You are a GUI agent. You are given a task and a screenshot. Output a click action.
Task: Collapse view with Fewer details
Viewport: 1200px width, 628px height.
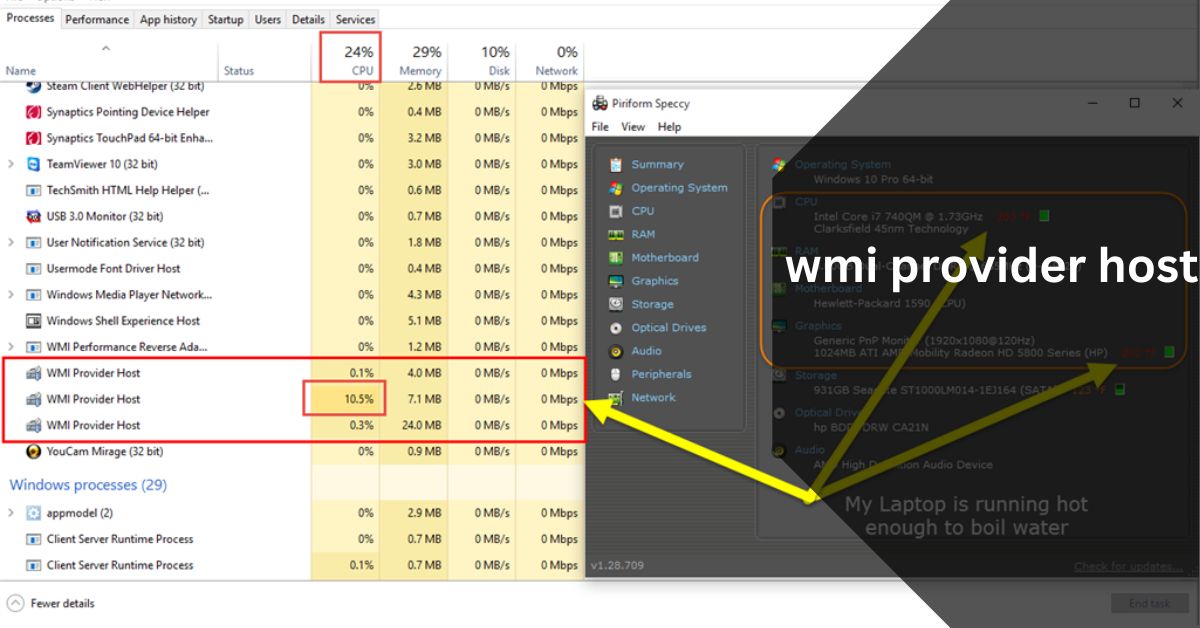(x=51, y=603)
